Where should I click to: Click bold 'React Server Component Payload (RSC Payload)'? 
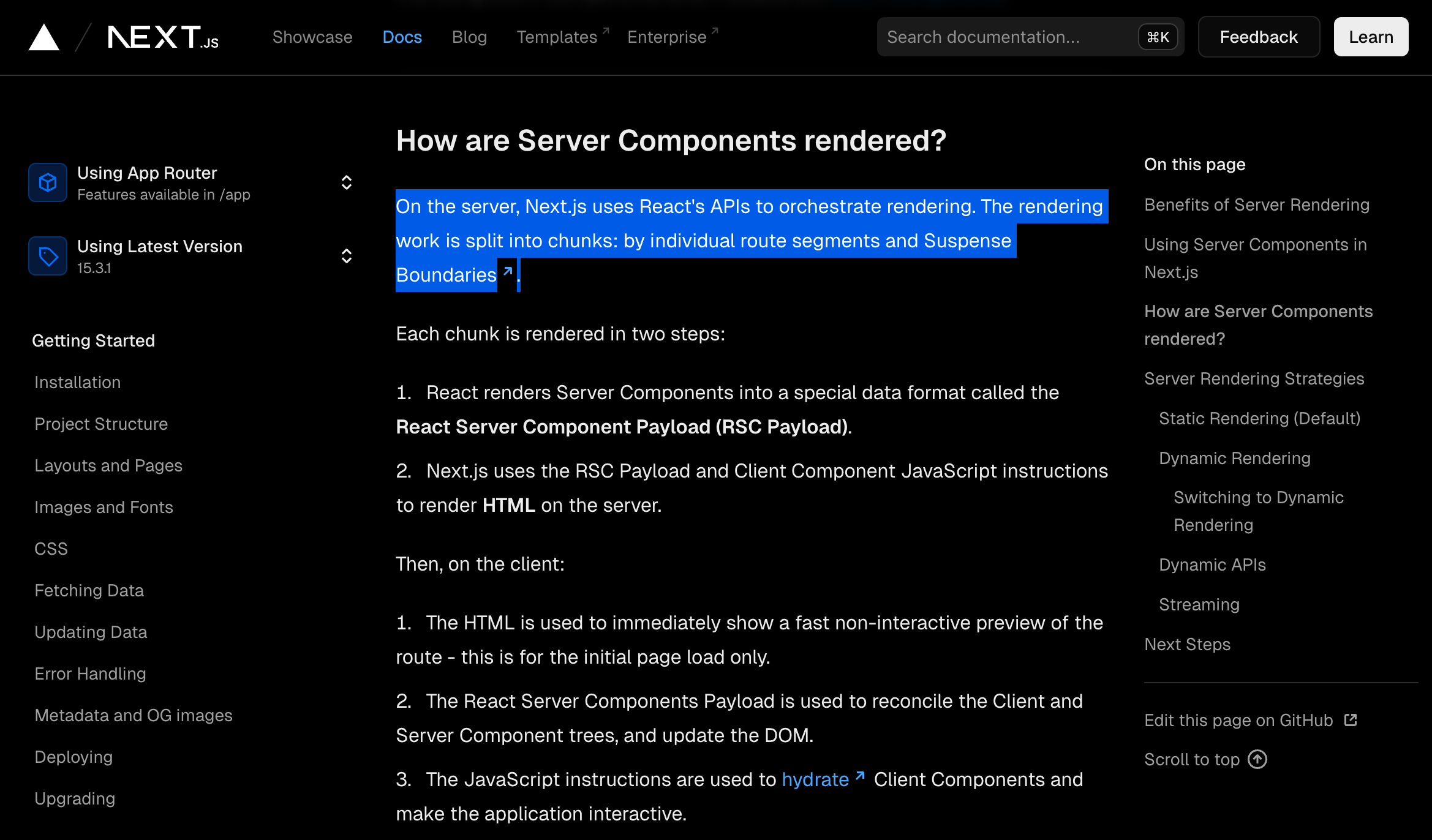tap(622, 427)
